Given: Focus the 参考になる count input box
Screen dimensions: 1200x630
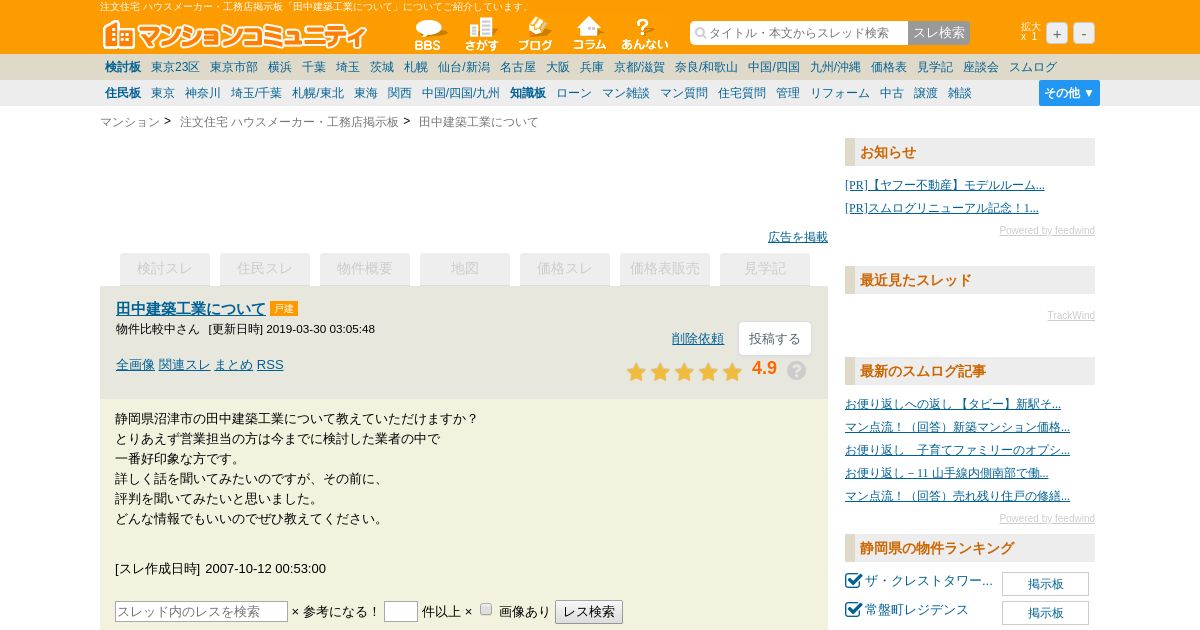Looking at the screenshot, I should point(401,612).
